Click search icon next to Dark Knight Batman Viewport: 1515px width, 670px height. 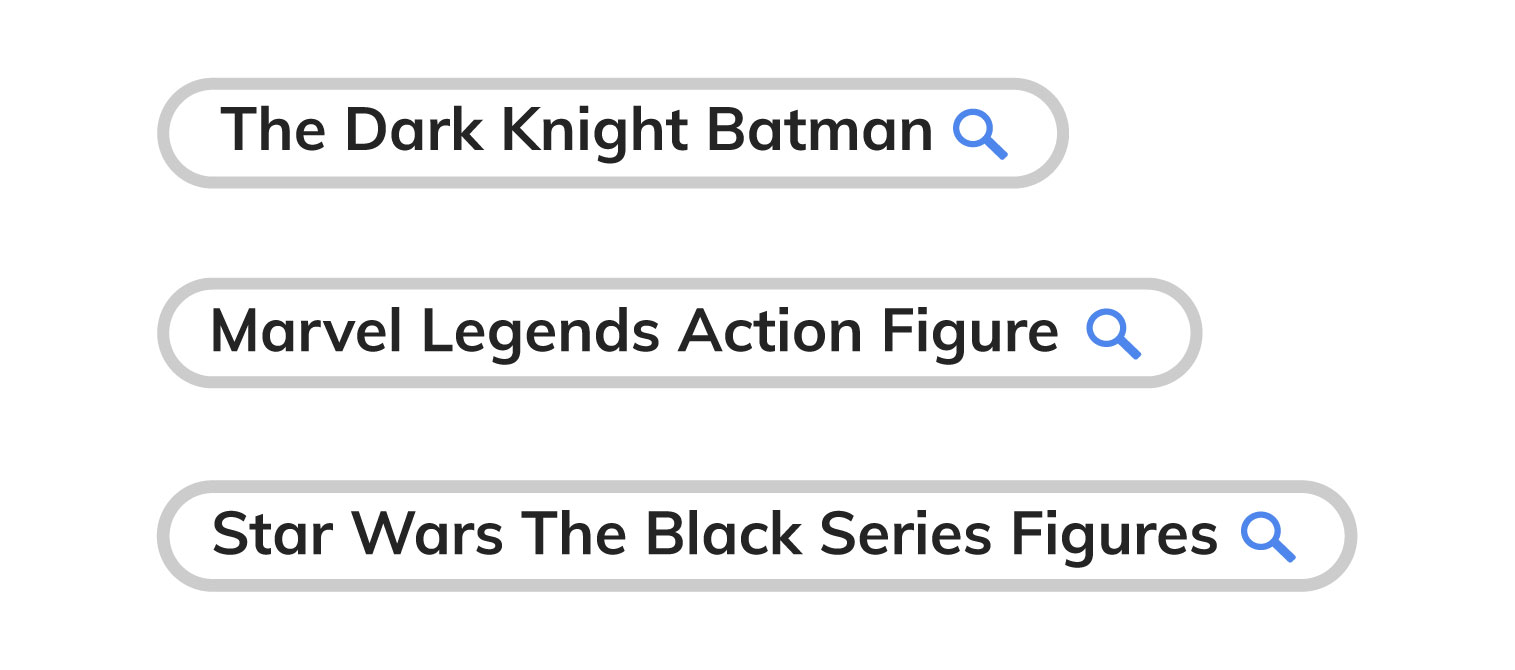pyautogui.click(x=979, y=134)
